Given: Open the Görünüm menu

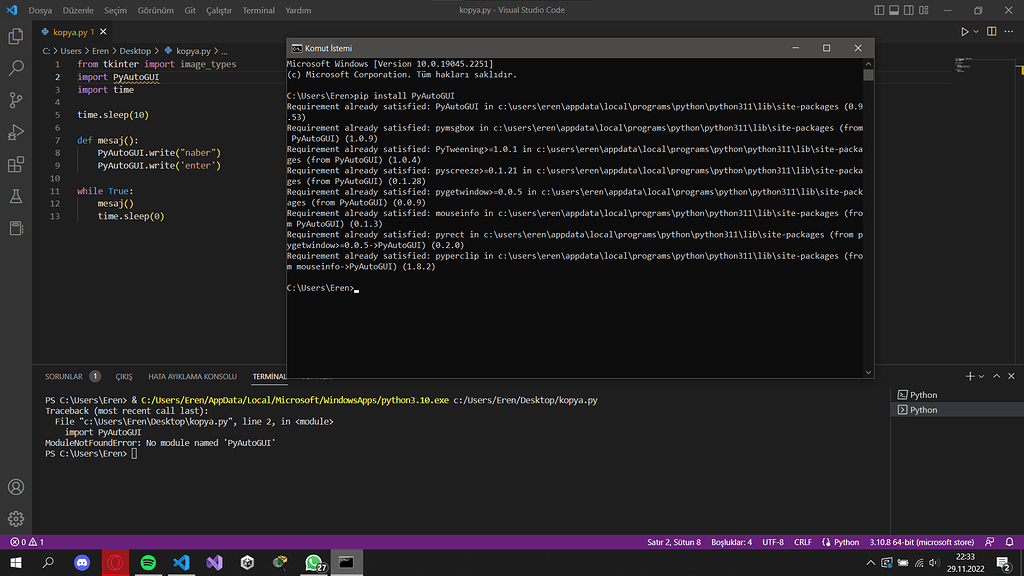Looking at the screenshot, I should point(155,10).
